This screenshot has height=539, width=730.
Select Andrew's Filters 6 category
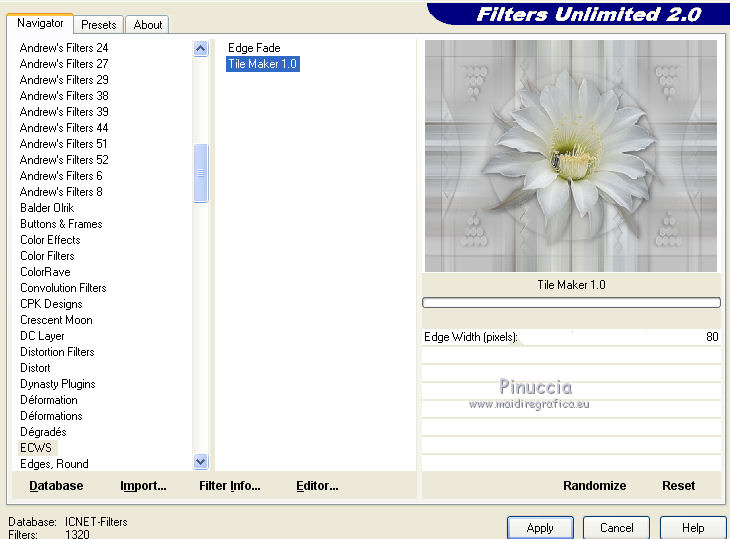pyautogui.click(x=61, y=176)
